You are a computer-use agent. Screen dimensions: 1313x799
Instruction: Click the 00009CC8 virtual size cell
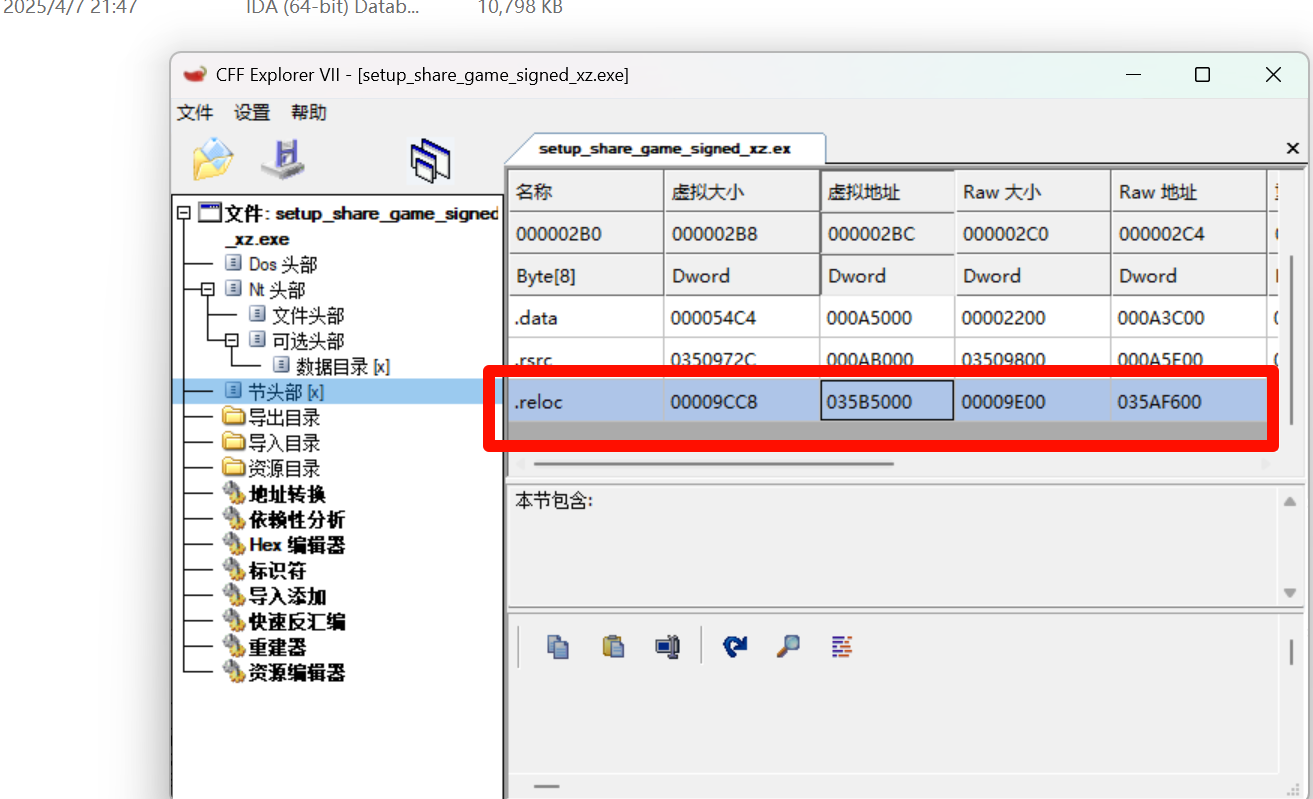point(742,402)
